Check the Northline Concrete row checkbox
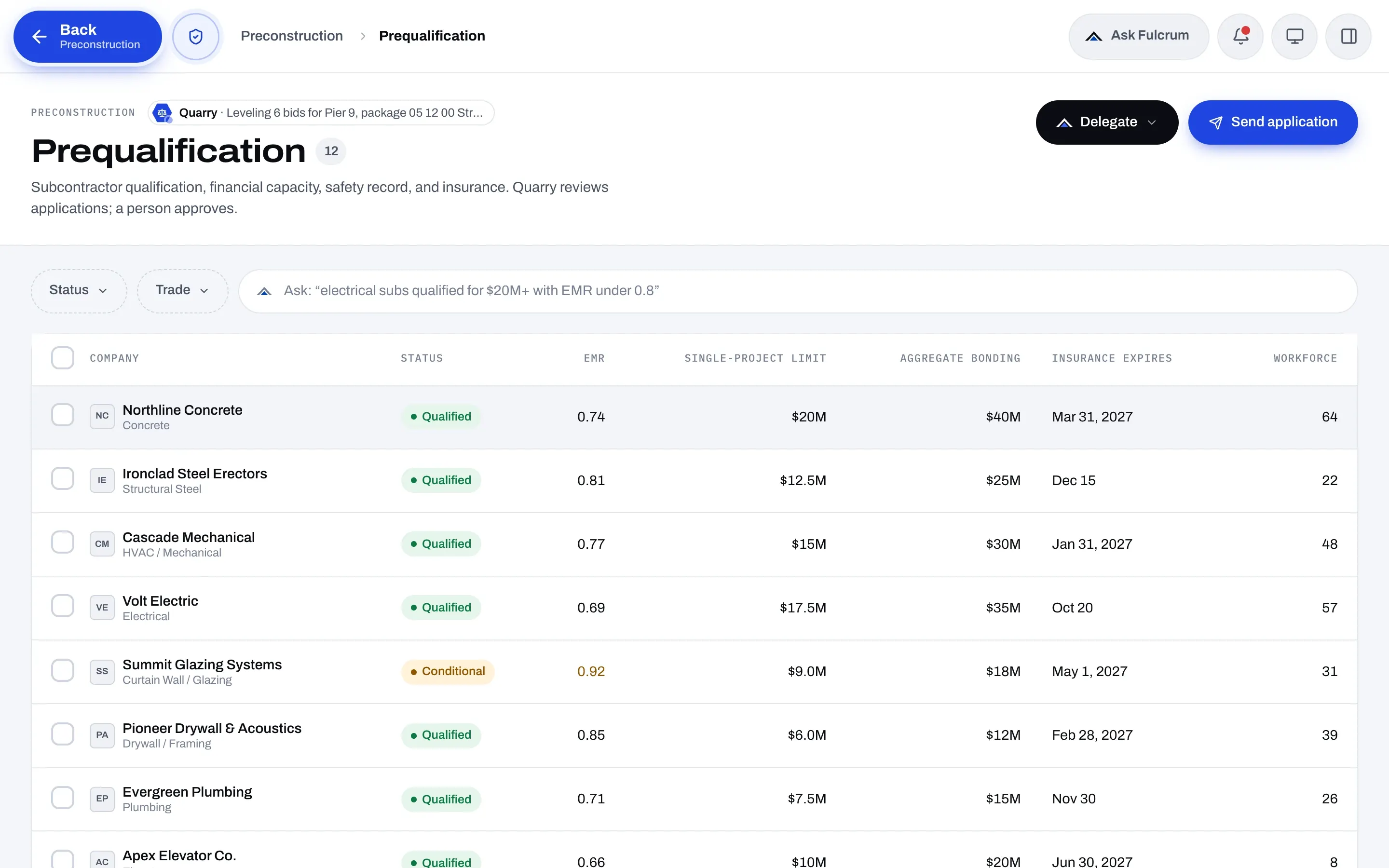 (63, 415)
